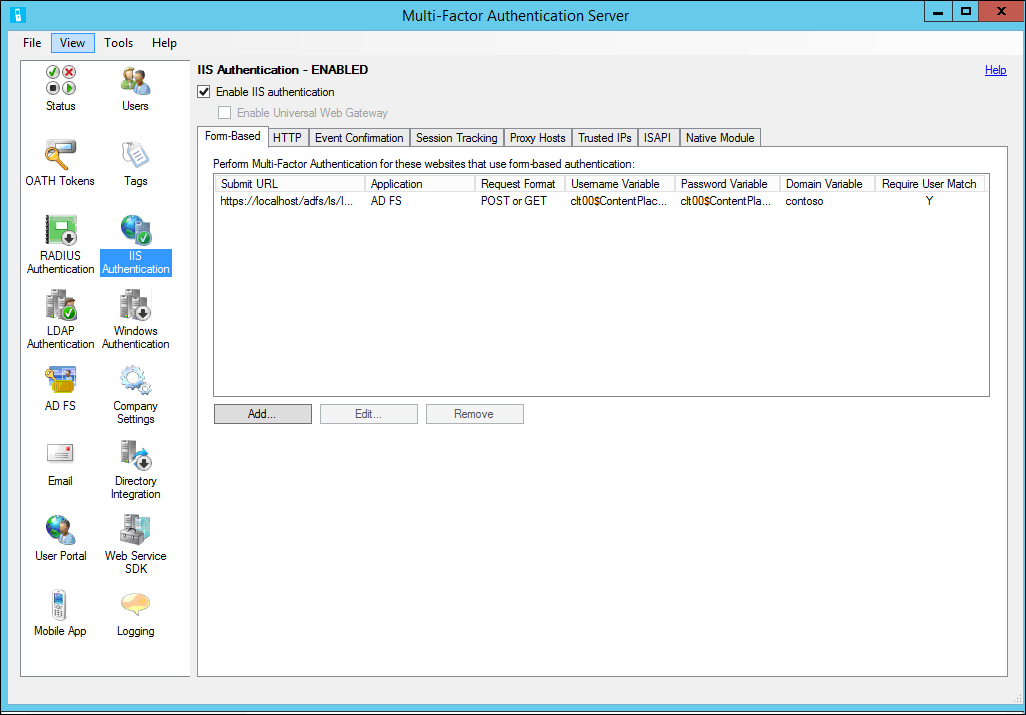Go to RADIUS Authentication

click(61, 245)
